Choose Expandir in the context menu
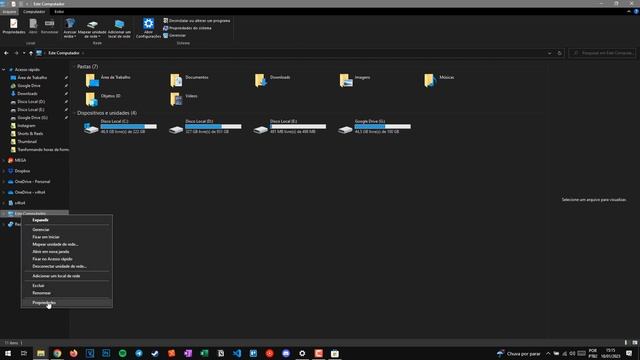This screenshot has width=640, height=360. point(67,220)
